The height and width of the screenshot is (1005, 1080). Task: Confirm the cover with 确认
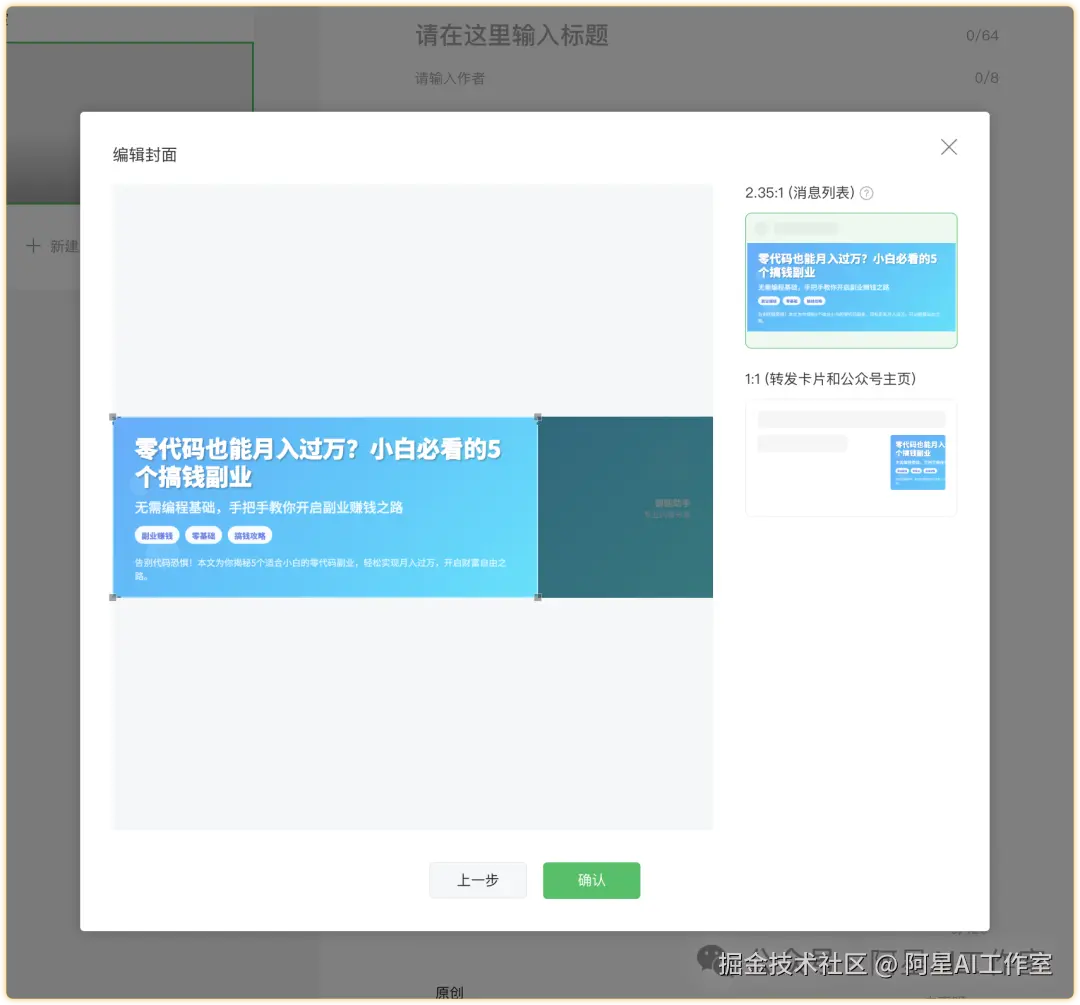click(591, 880)
